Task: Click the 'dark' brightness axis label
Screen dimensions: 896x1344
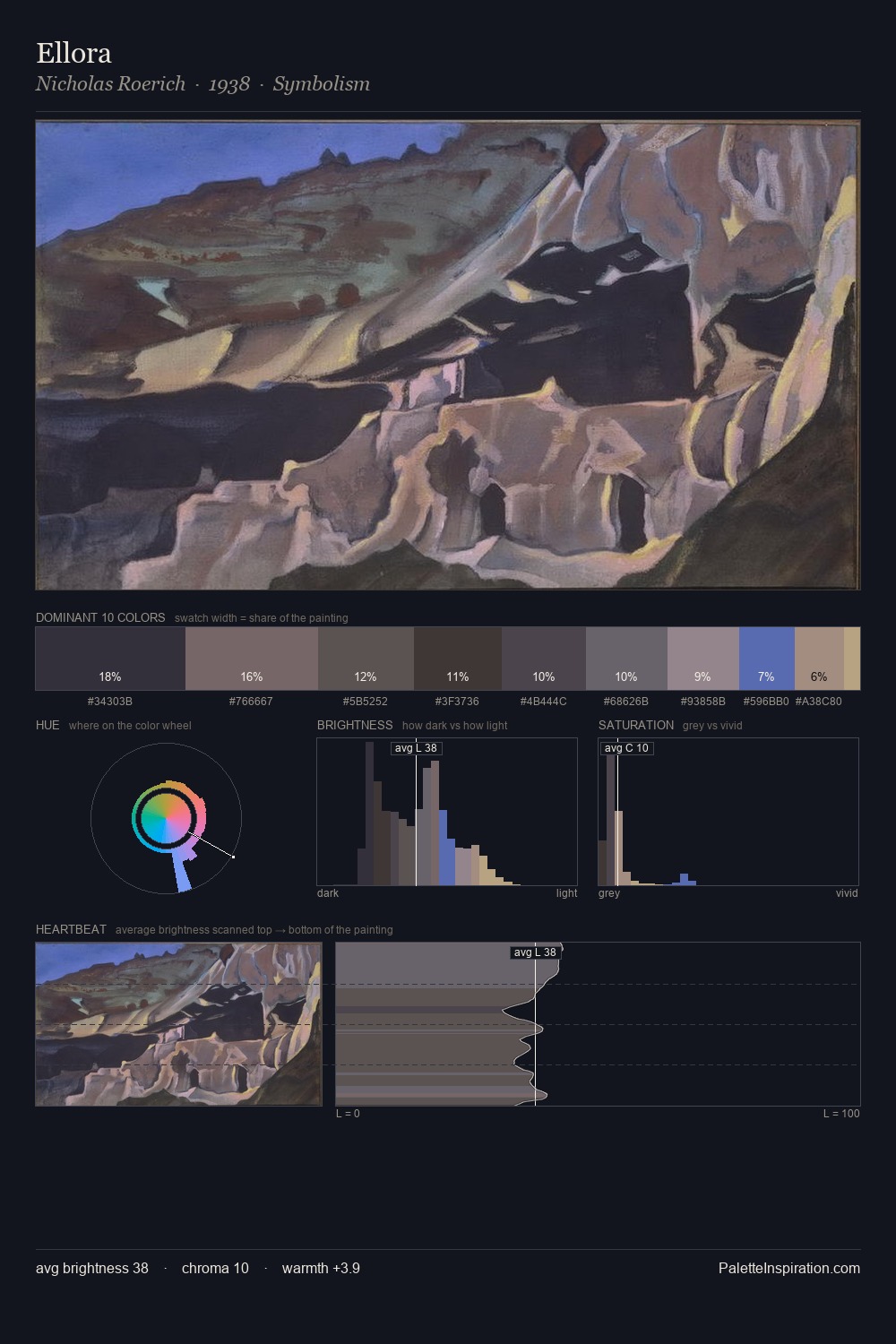Action: click(x=328, y=893)
